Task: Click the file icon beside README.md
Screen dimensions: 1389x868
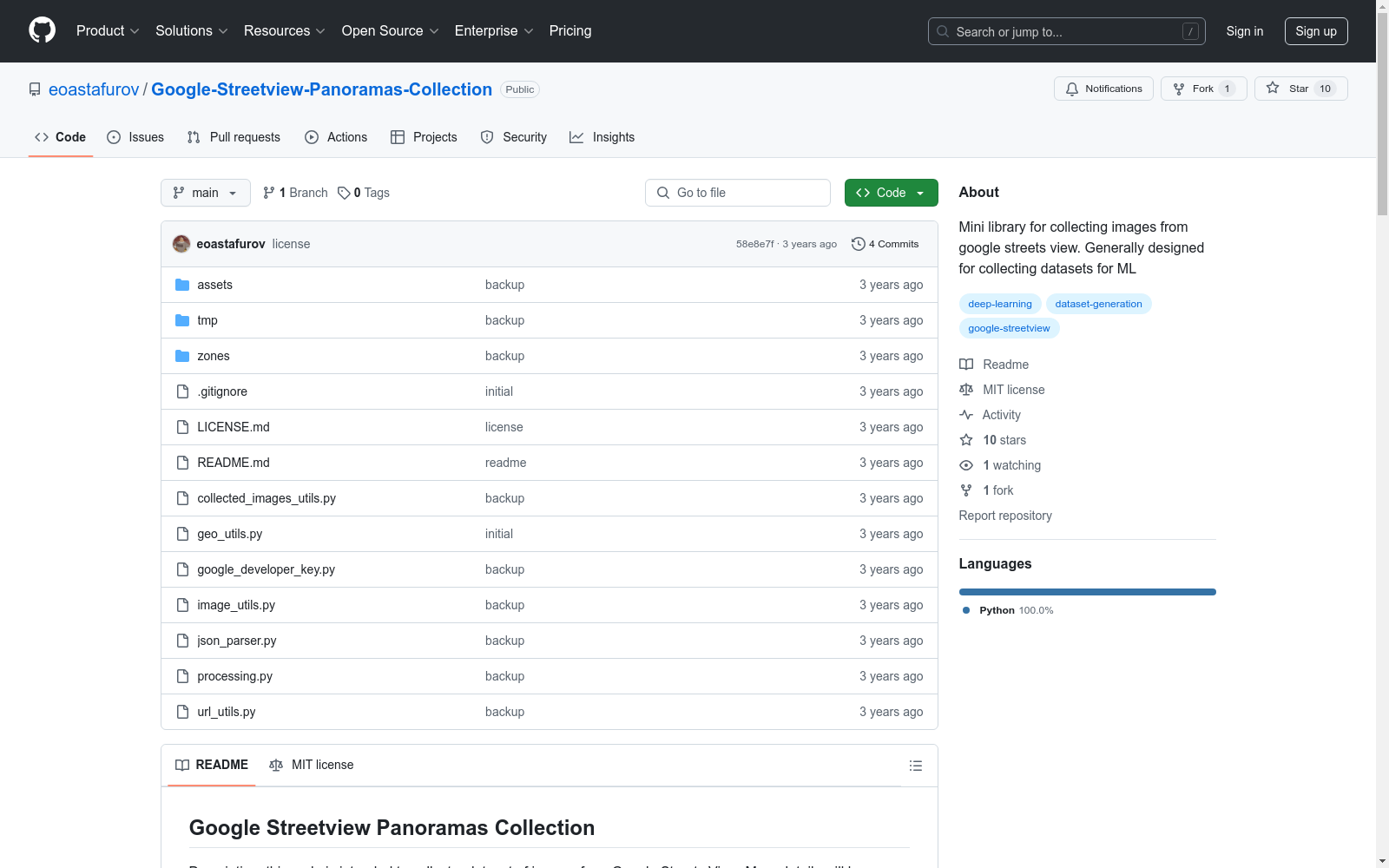Action: [x=182, y=463]
